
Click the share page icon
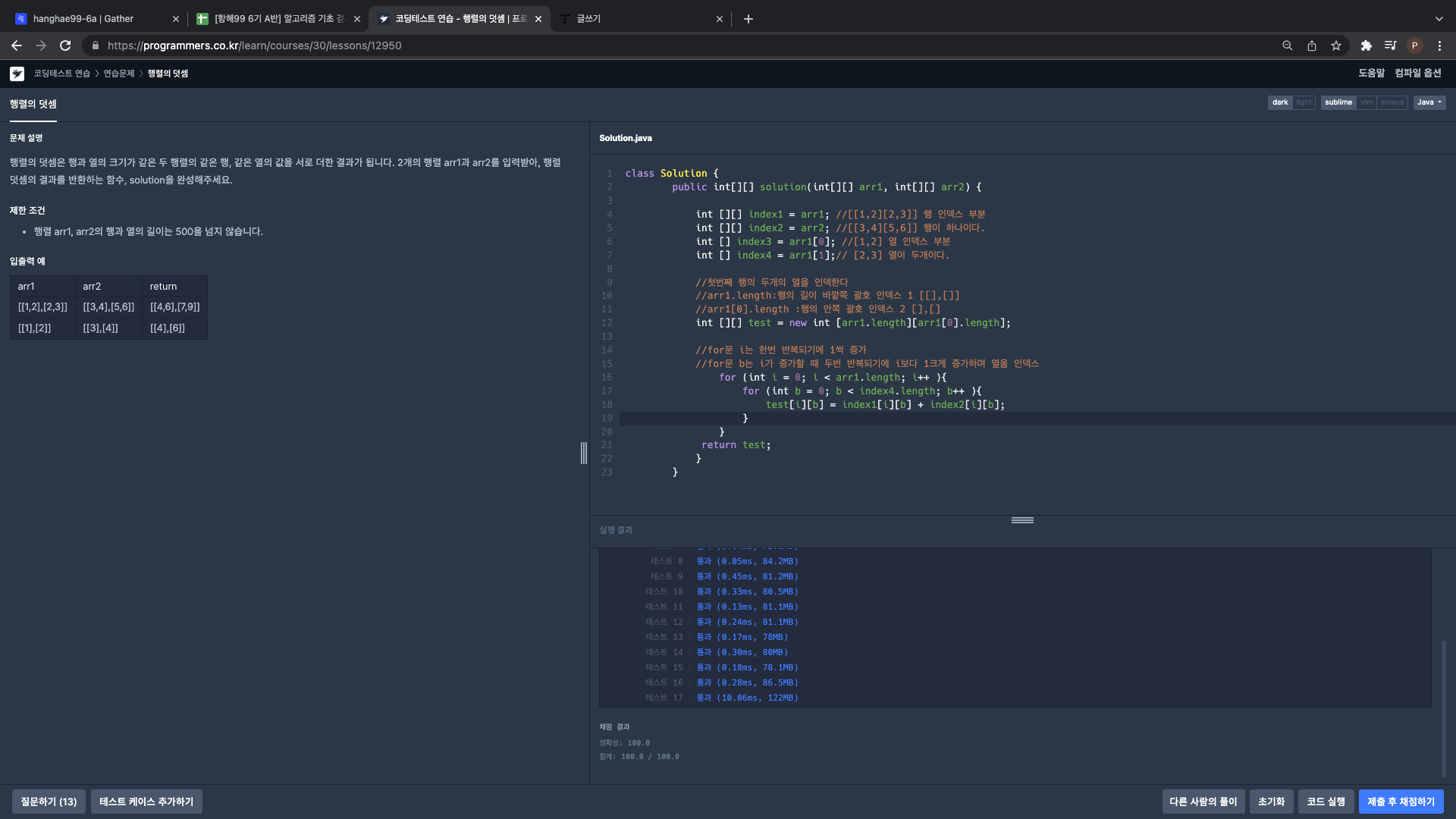point(1311,45)
